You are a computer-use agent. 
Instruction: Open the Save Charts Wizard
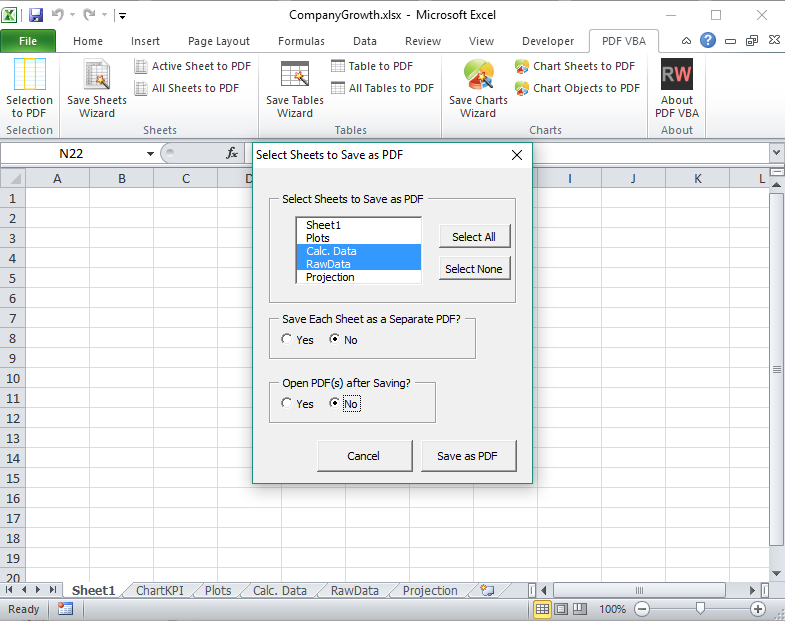[478, 89]
